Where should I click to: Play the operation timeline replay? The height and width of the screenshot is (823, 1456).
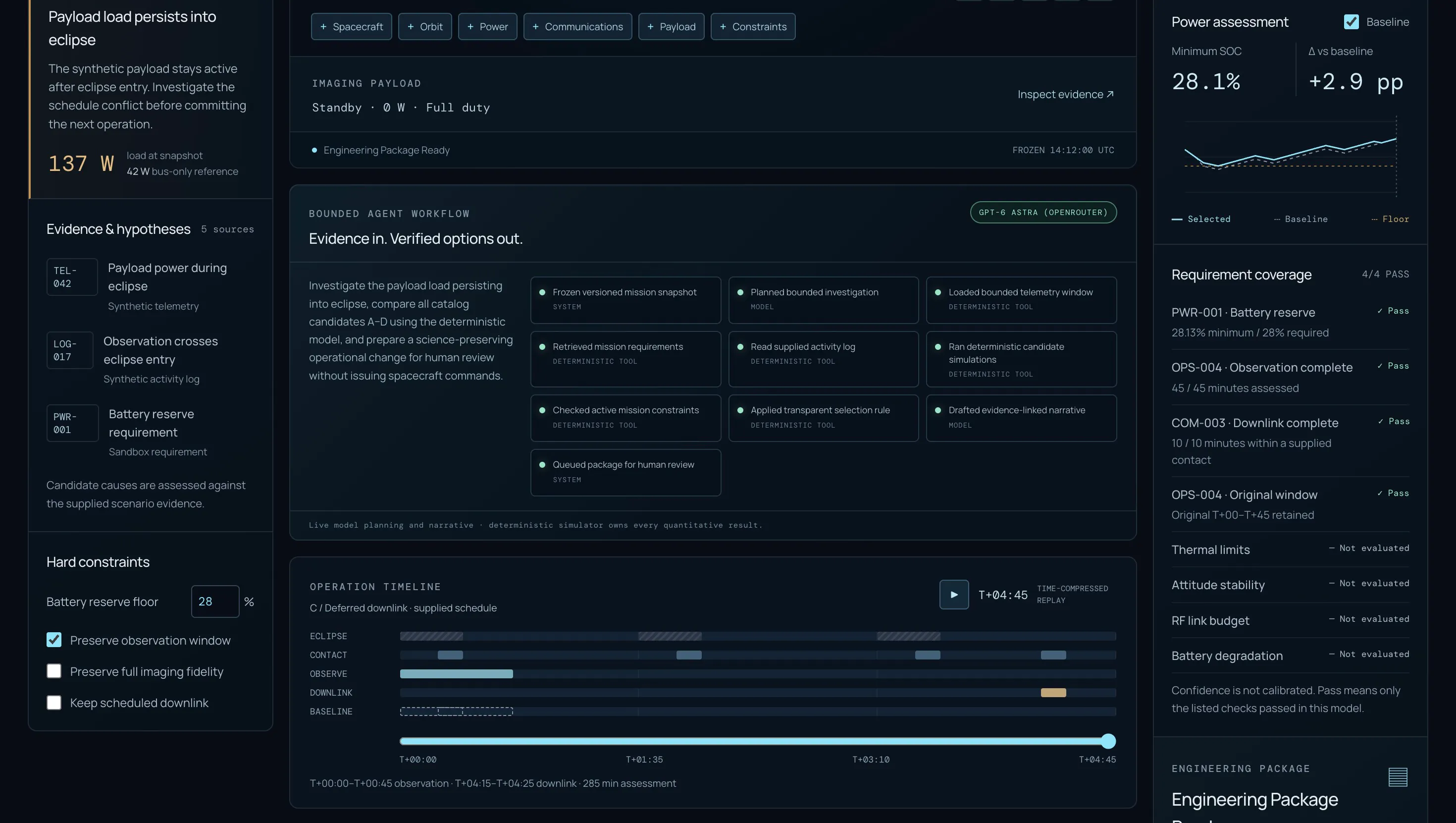pyautogui.click(x=954, y=595)
